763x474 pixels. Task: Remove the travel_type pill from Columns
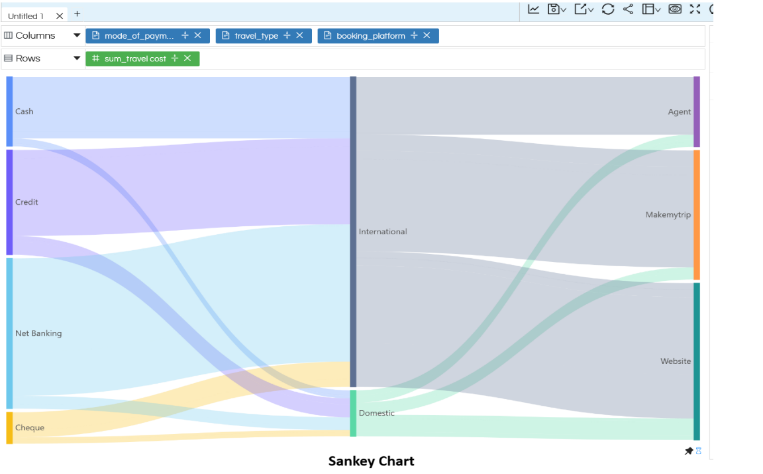(x=300, y=36)
